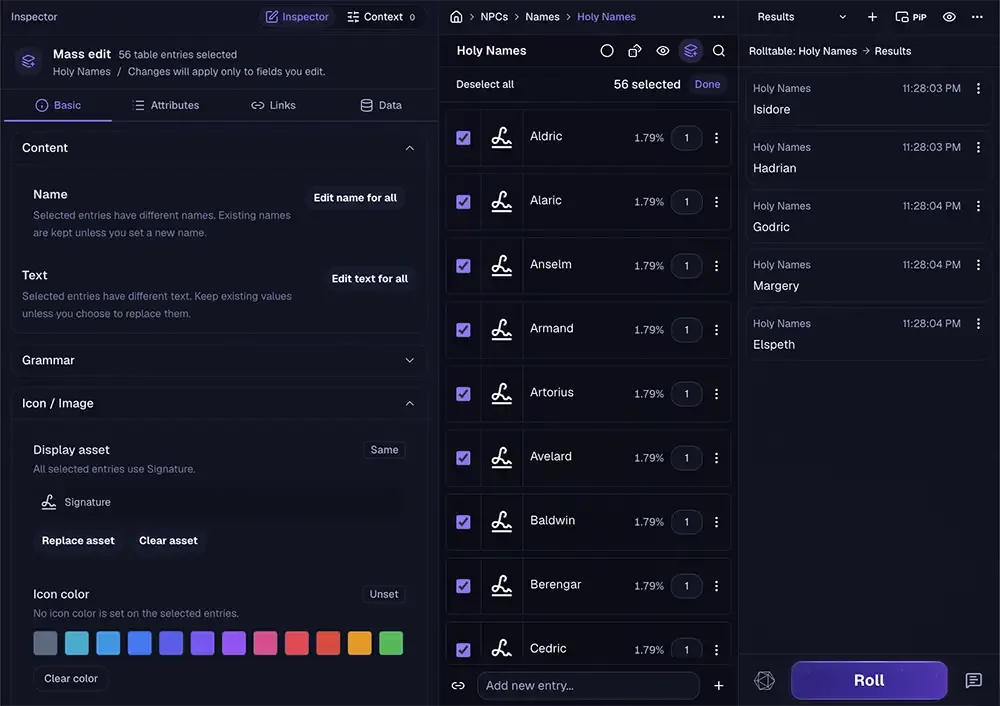Open the Baldwin entry options menu

(716, 522)
